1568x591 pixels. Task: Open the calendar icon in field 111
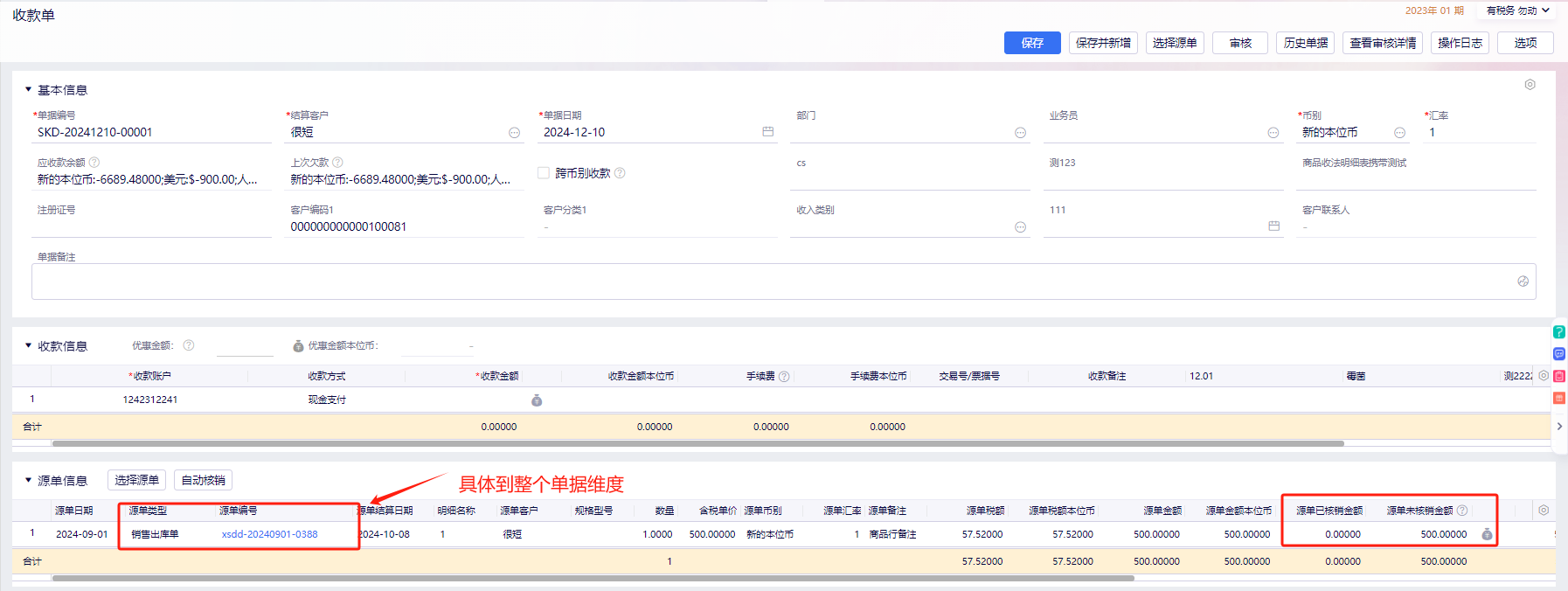click(x=1273, y=226)
